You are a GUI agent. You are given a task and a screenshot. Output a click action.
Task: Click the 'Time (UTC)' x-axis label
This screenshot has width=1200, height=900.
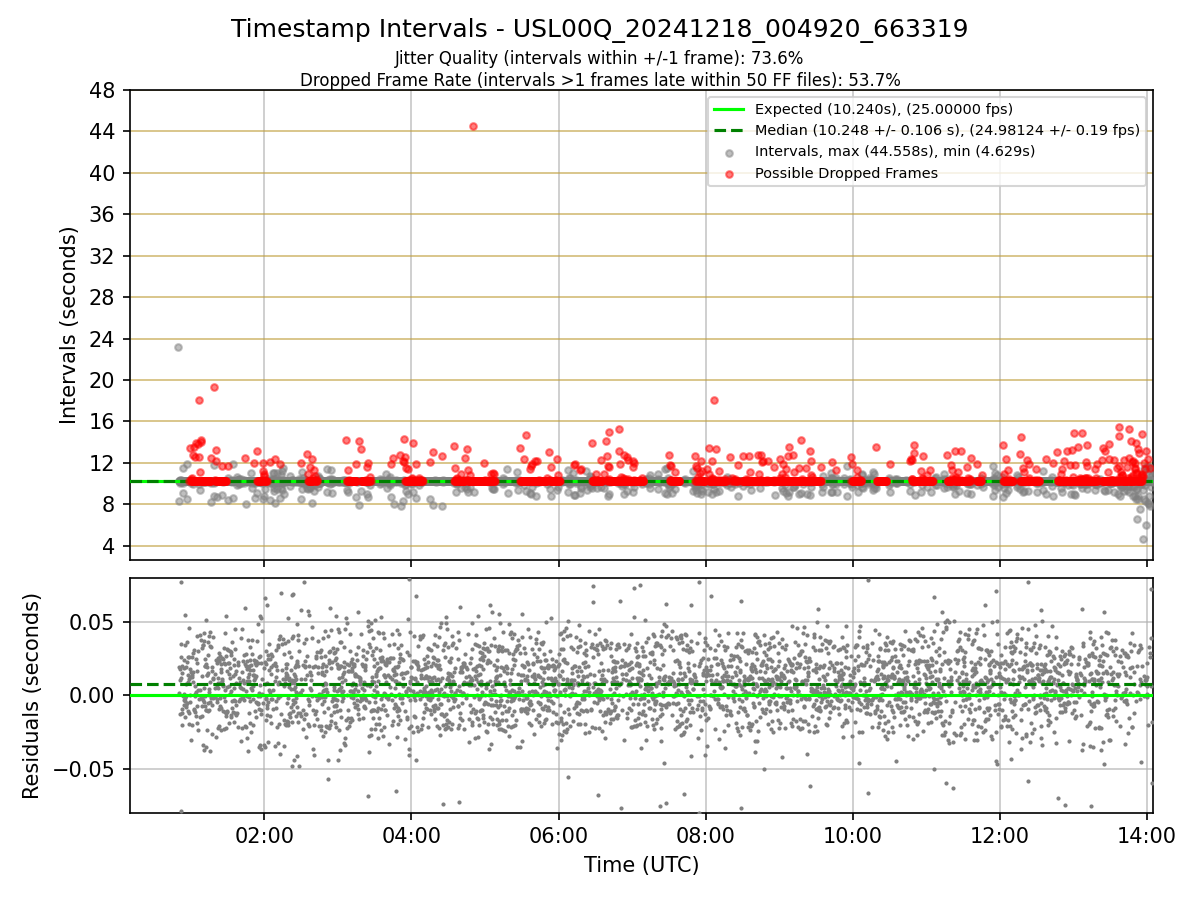coord(641,865)
